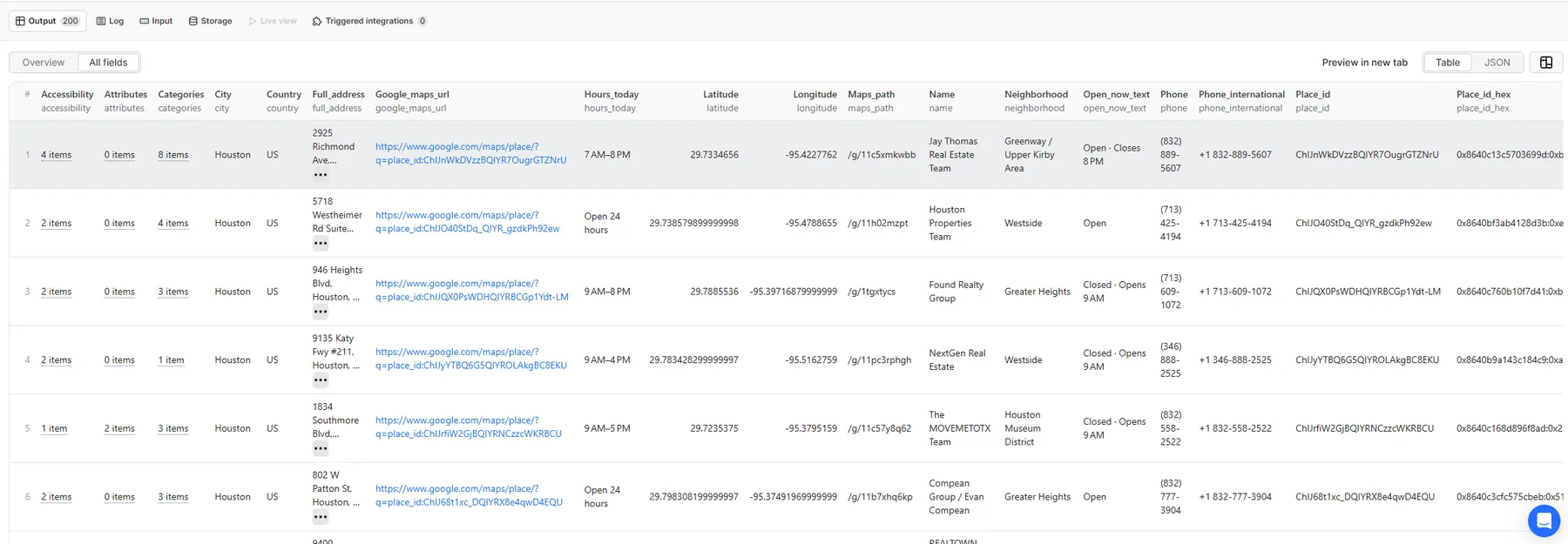Click Preview in new tab
Screen dimensions: 1568x544
tap(1364, 63)
